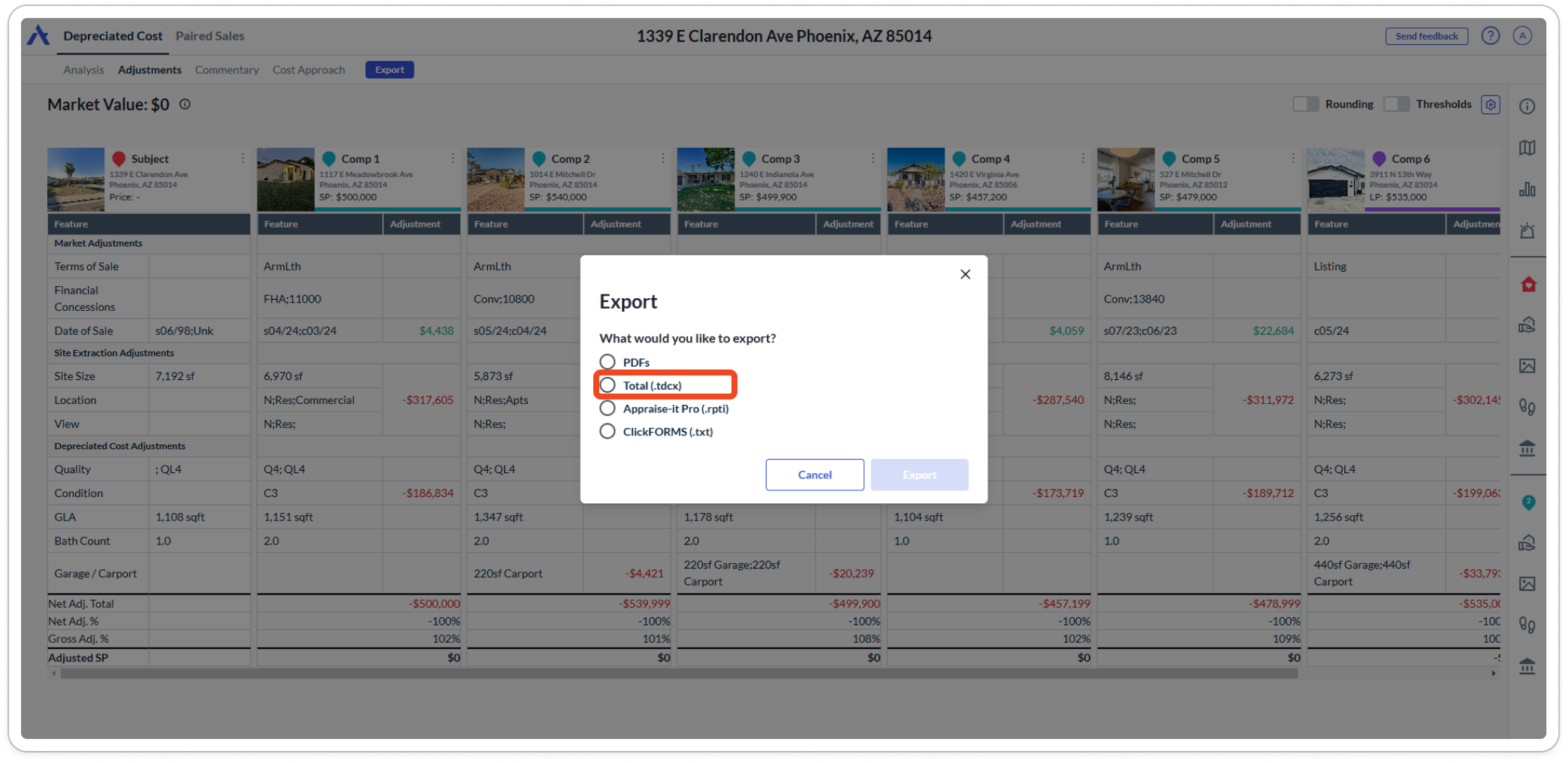Screen dimensions: 1568x763
Task: Open the first sidebar house-search icon
Action: tap(1527, 325)
